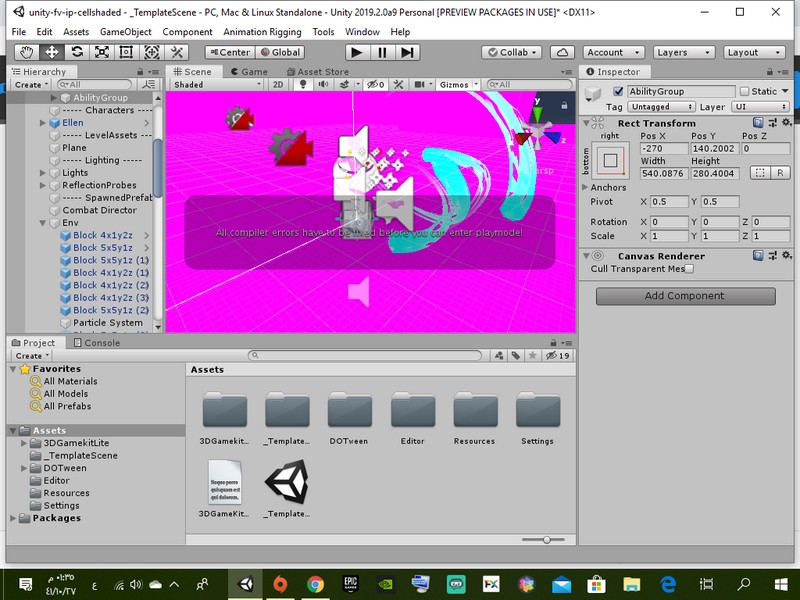Click the Add Component button

click(685, 295)
